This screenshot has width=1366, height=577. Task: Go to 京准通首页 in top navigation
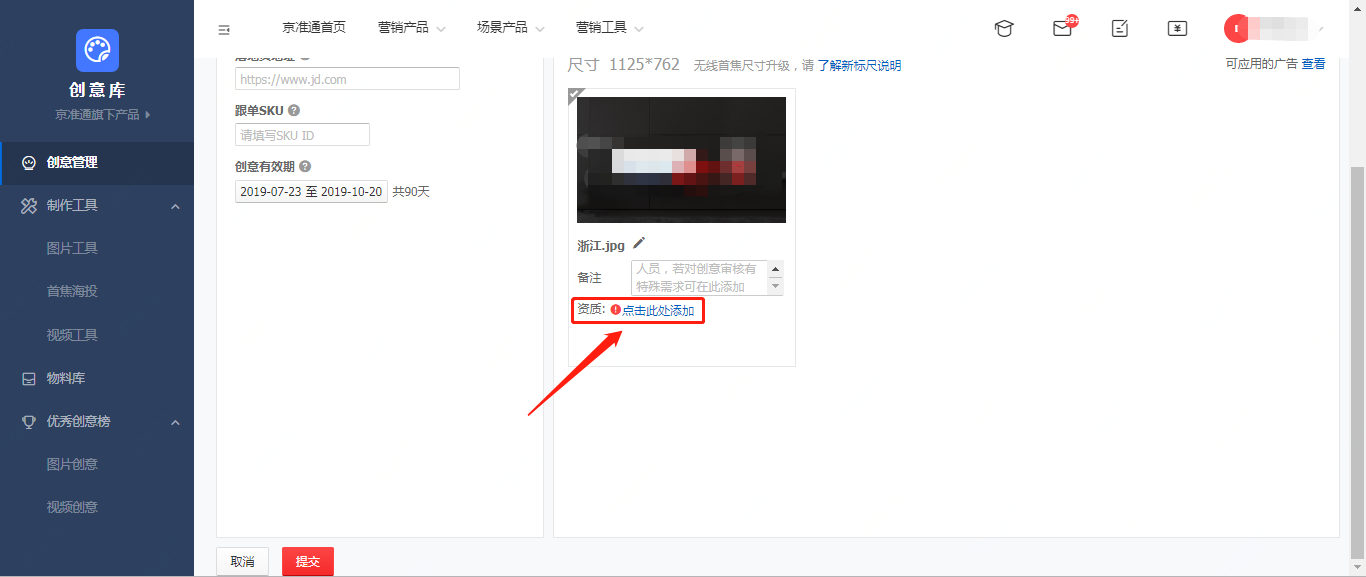314,28
